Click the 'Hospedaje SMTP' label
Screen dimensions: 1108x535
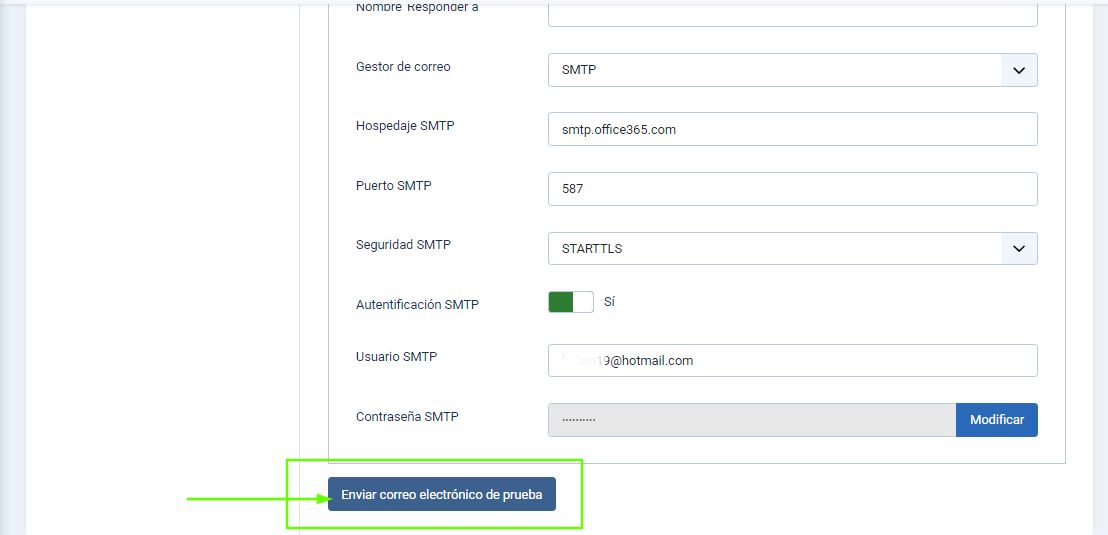pos(405,126)
